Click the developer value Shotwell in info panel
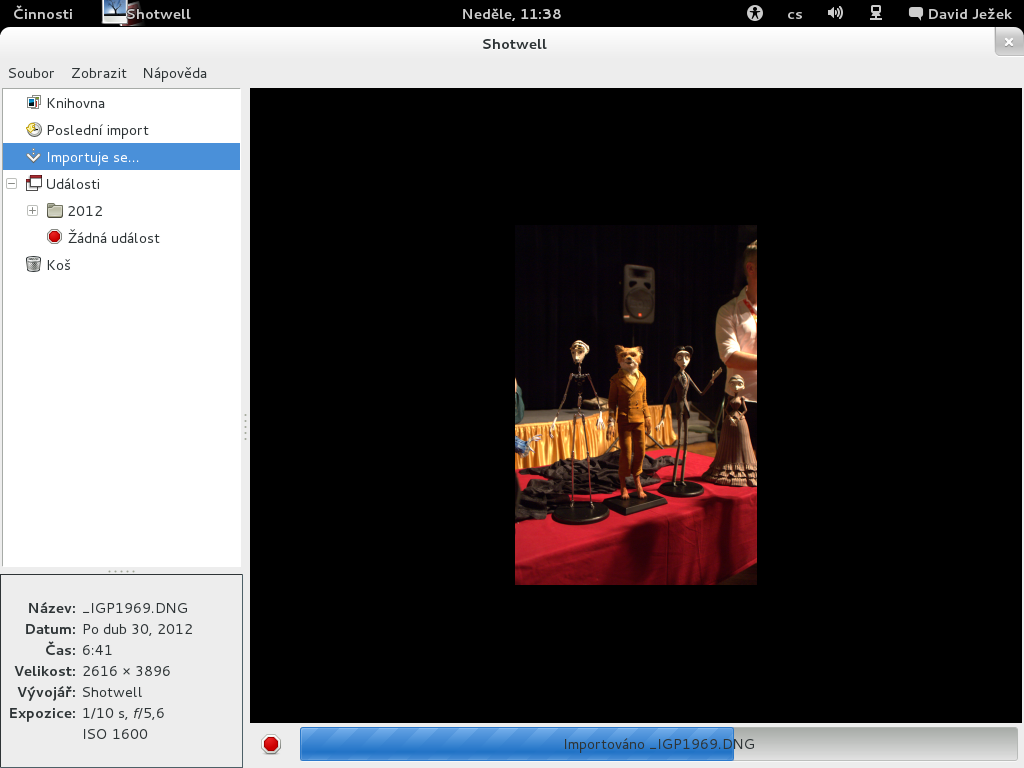The height and width of the screenshot is (768, 1024). [x=112, y=692]
